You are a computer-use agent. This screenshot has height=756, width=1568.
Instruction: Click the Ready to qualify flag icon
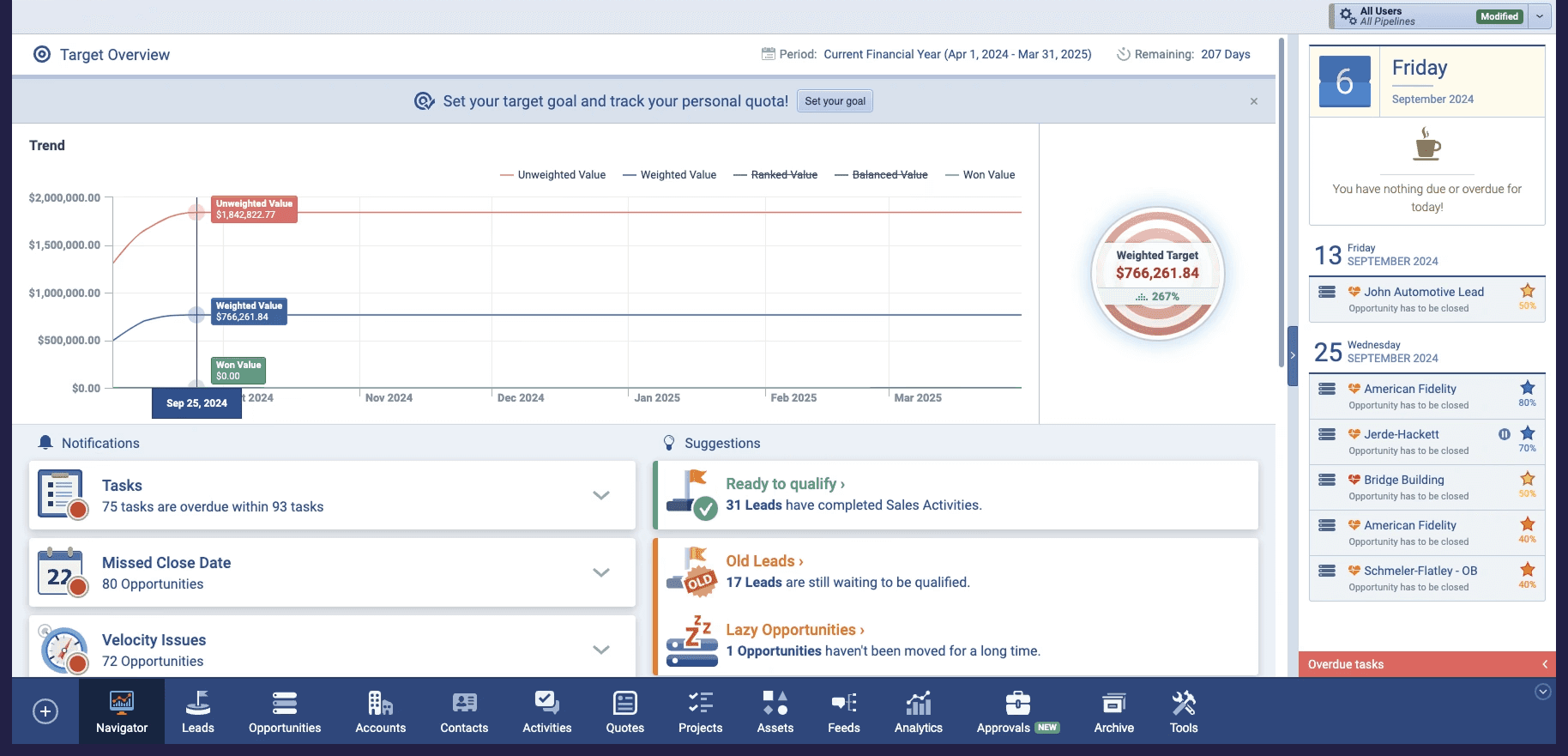692,494
